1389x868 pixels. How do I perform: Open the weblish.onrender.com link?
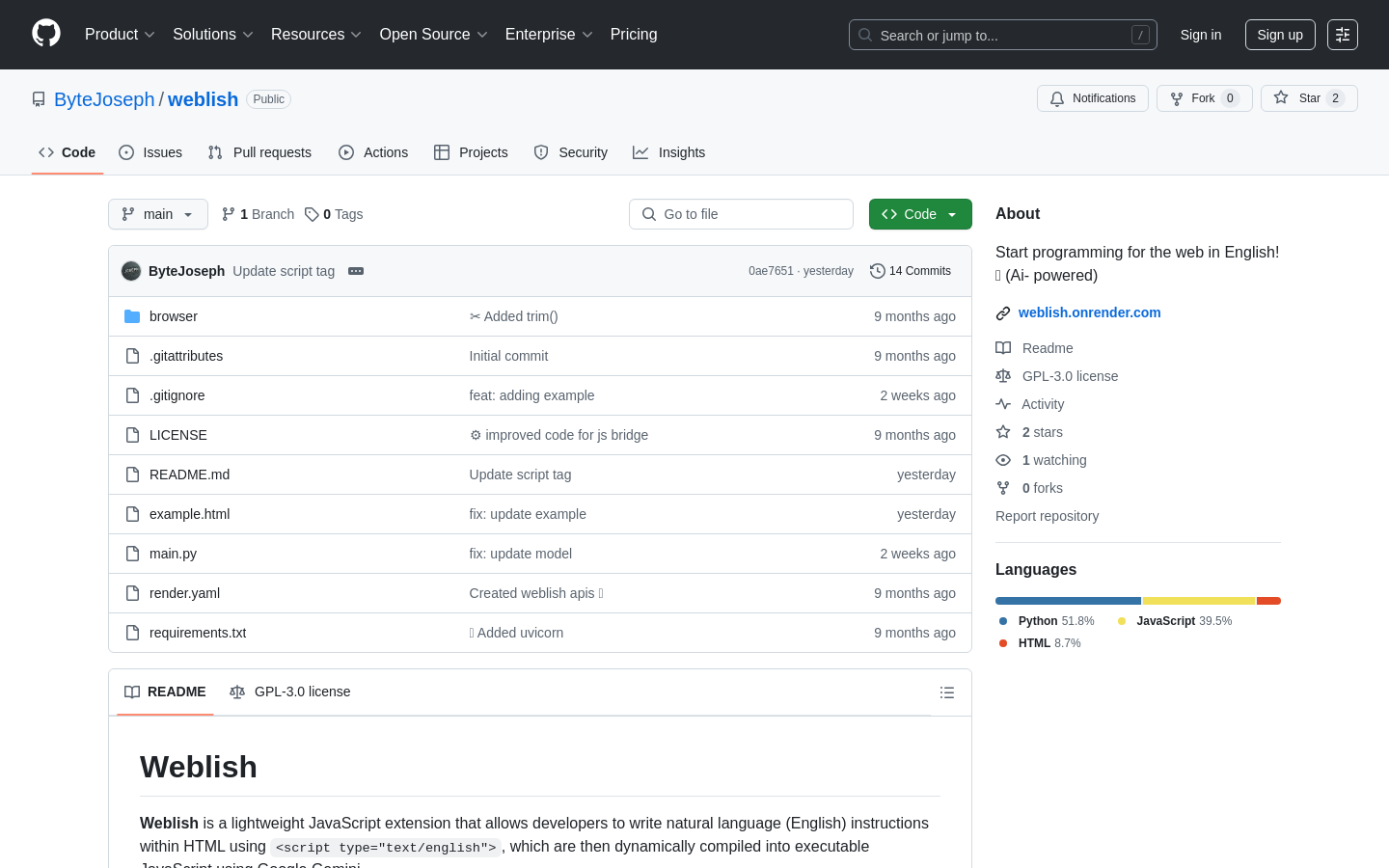tap(1089, 312)
